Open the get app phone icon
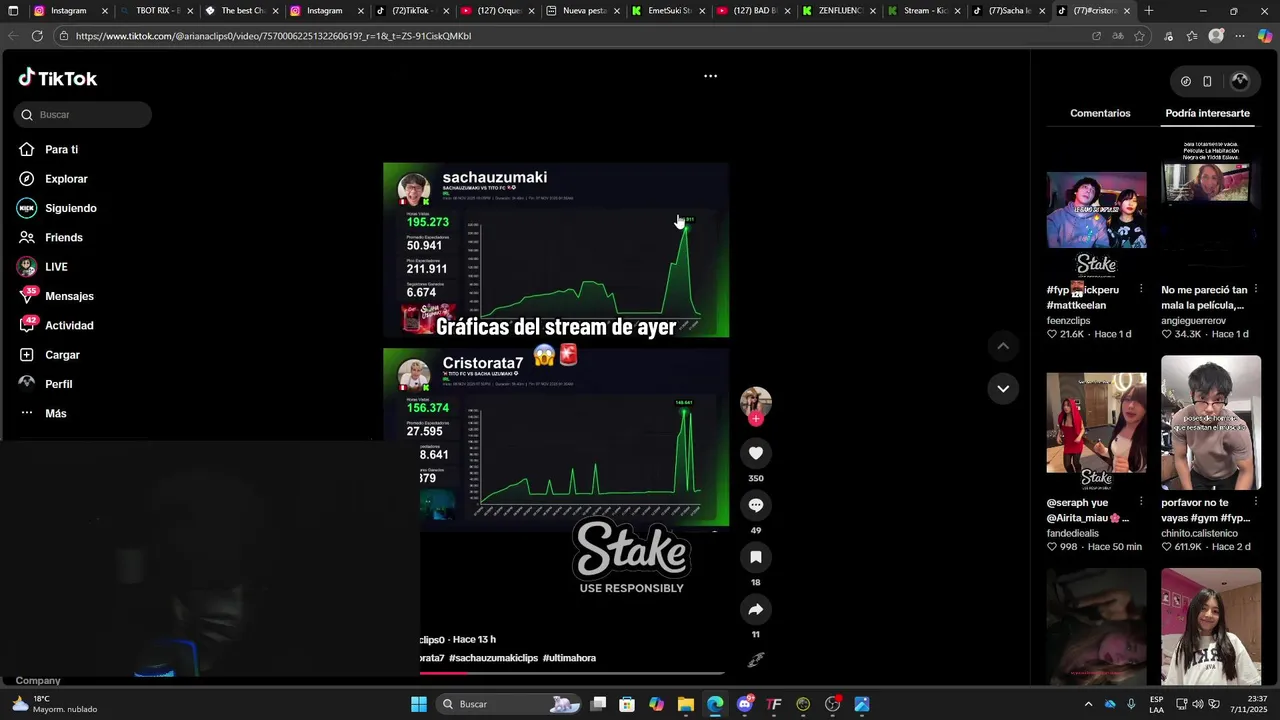1280x720 pixels. pos(1207,81)
